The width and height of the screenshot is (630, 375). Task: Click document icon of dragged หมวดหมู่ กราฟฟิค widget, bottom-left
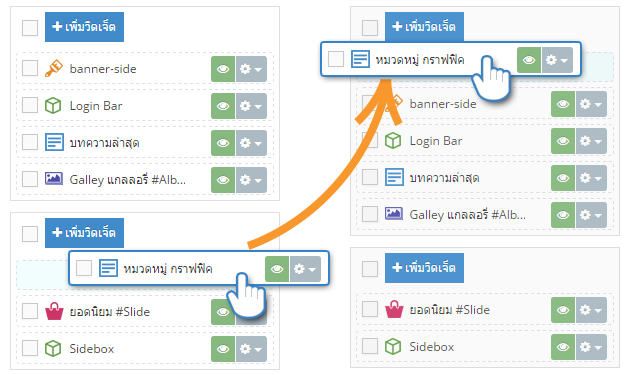(108, 268)
